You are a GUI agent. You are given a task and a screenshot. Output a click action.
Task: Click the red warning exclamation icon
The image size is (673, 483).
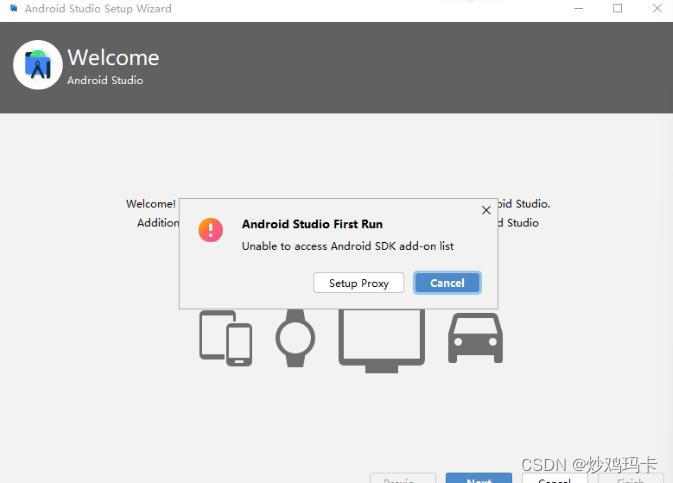[210, 230]
